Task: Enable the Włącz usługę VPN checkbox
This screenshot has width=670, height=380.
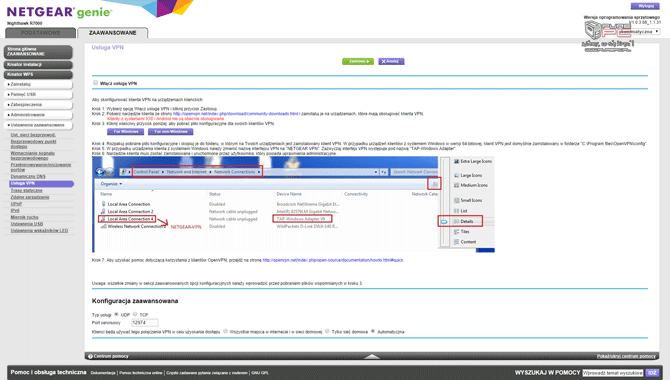Action: coord(96,82)
